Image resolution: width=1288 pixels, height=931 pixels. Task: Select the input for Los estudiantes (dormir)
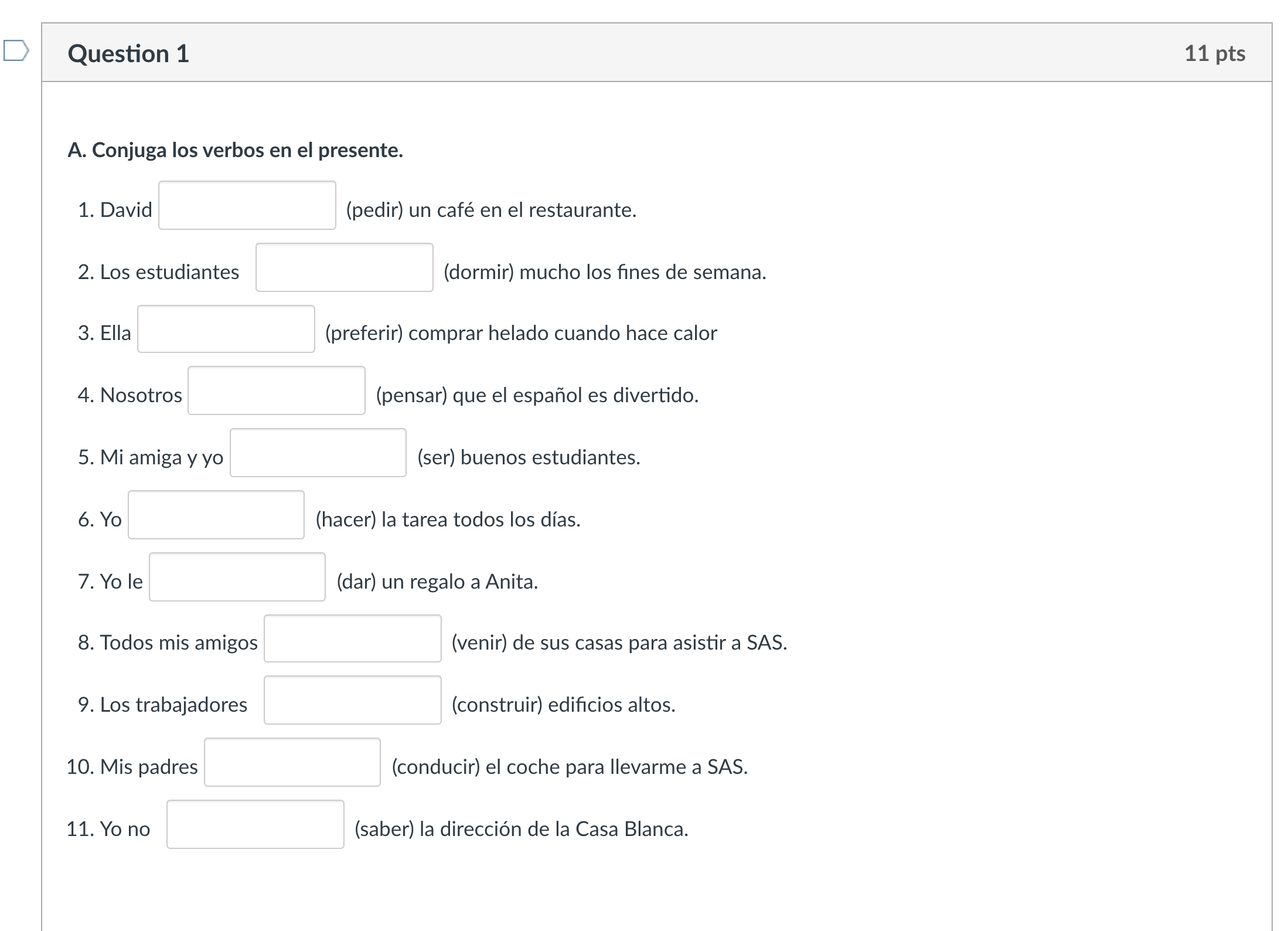pyautogui.click(x=344, y=268)
